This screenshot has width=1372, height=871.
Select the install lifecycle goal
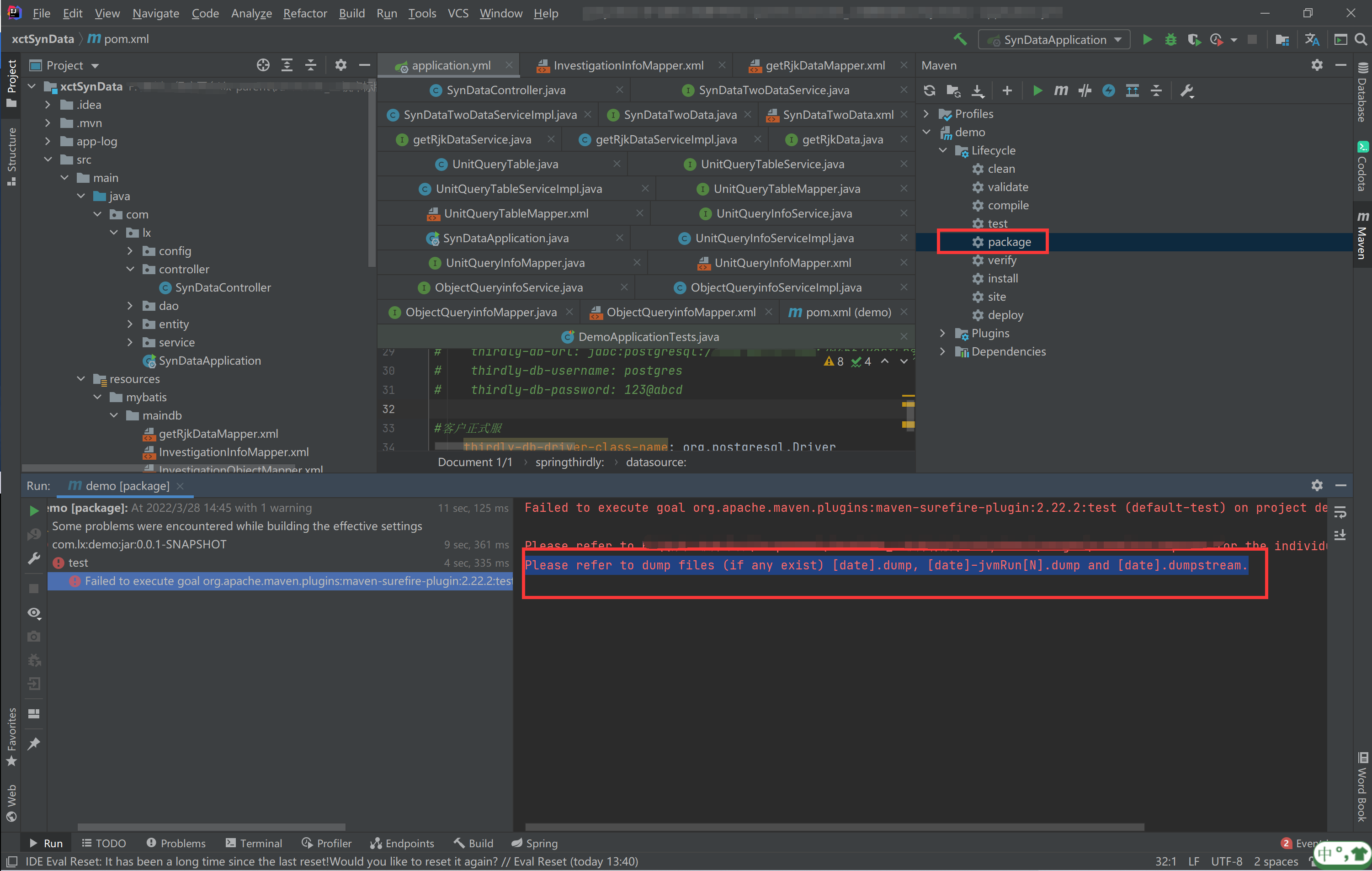1002,279
